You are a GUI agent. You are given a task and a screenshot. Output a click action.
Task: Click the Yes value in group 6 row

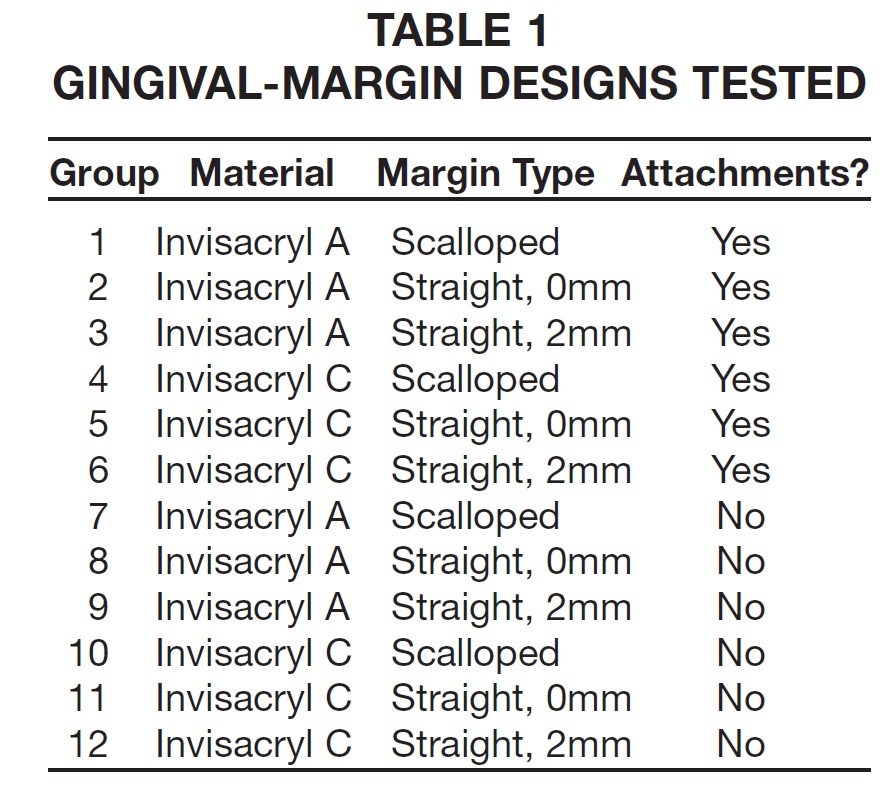pyautogui.click(x=741, y=470)
